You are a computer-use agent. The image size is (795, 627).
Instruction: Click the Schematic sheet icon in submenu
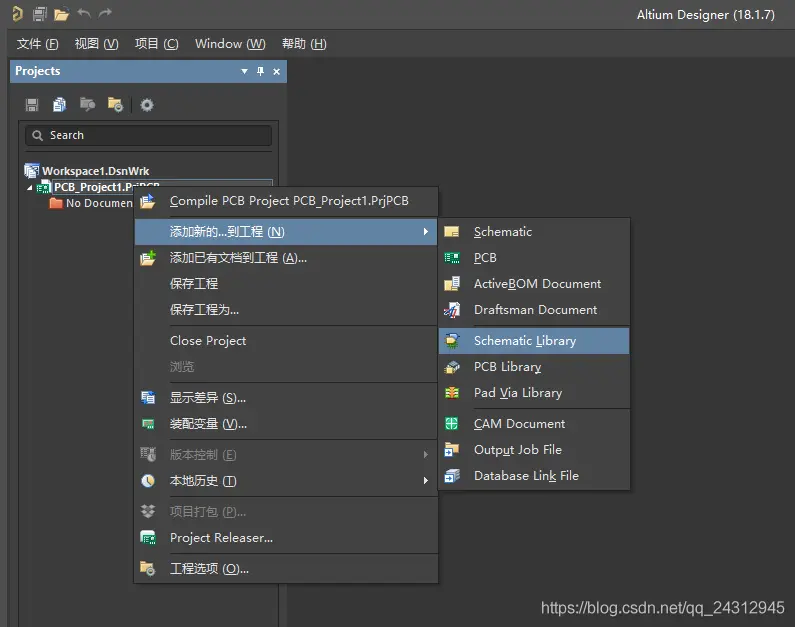click(x=451, y=232)
